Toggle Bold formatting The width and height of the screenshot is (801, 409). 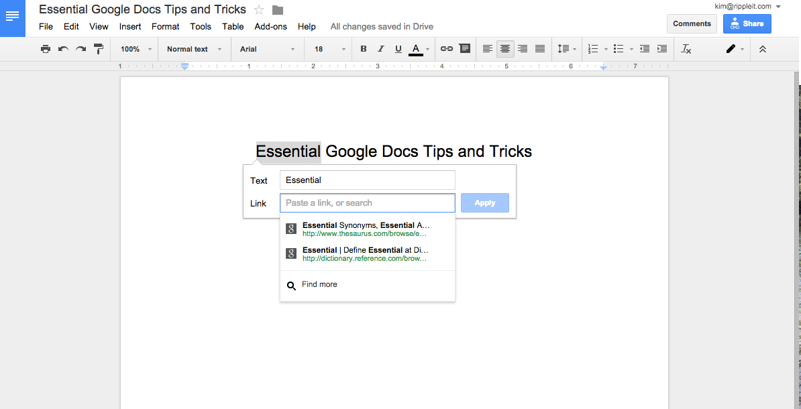click(363, 49)
